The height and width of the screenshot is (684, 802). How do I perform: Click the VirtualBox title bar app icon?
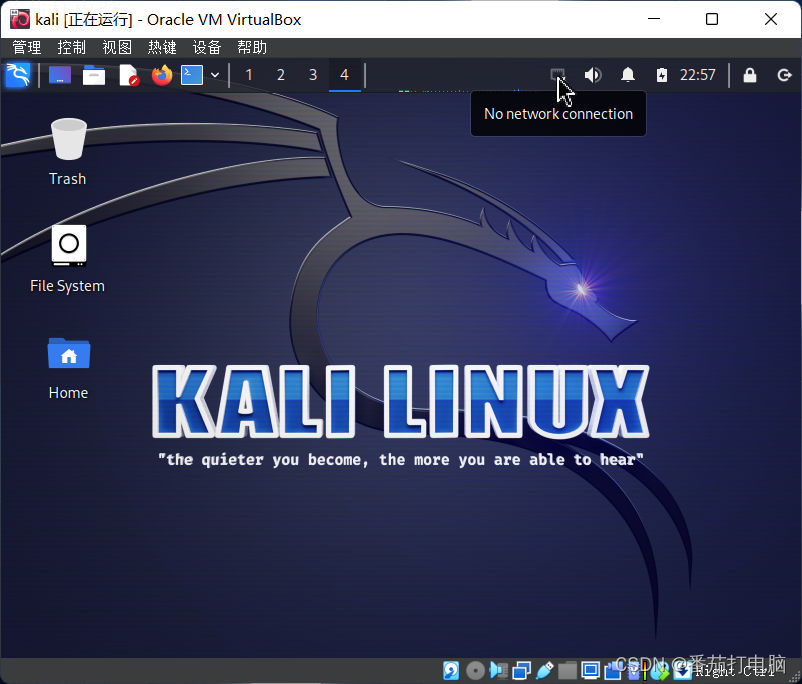pyautogui.click(x=20, y=19)
